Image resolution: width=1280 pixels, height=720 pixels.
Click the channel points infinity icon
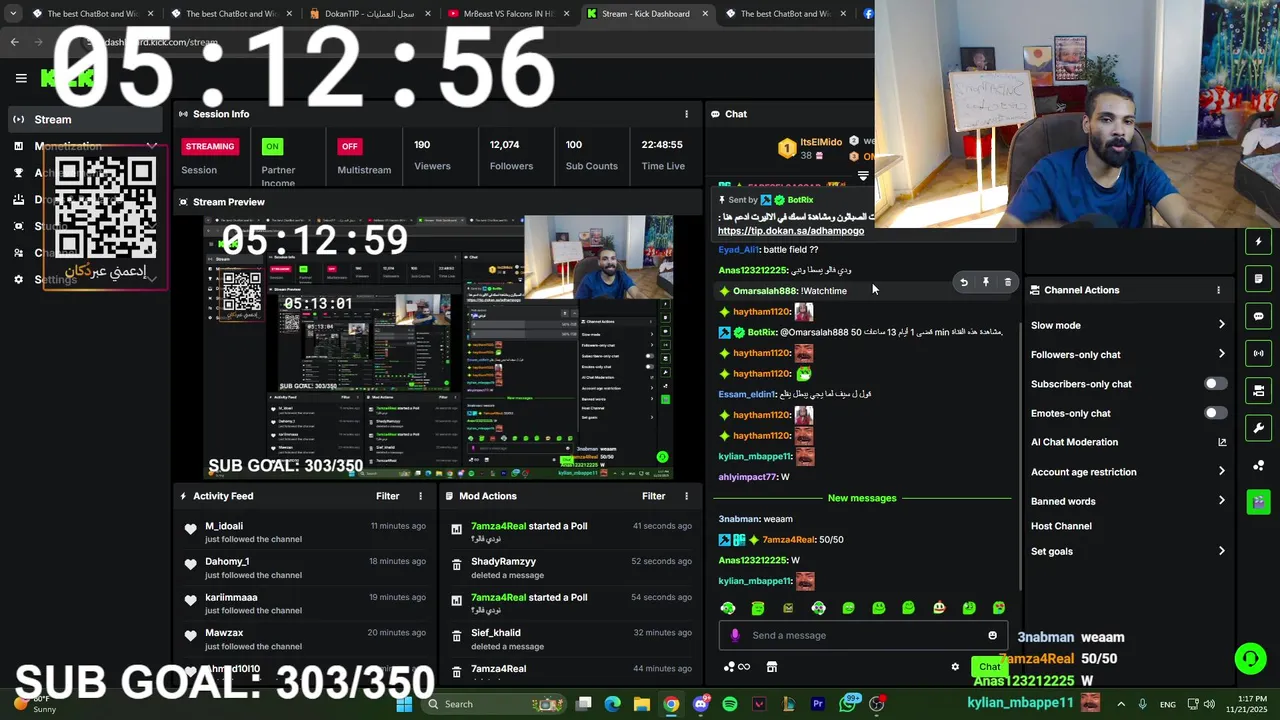737,667
